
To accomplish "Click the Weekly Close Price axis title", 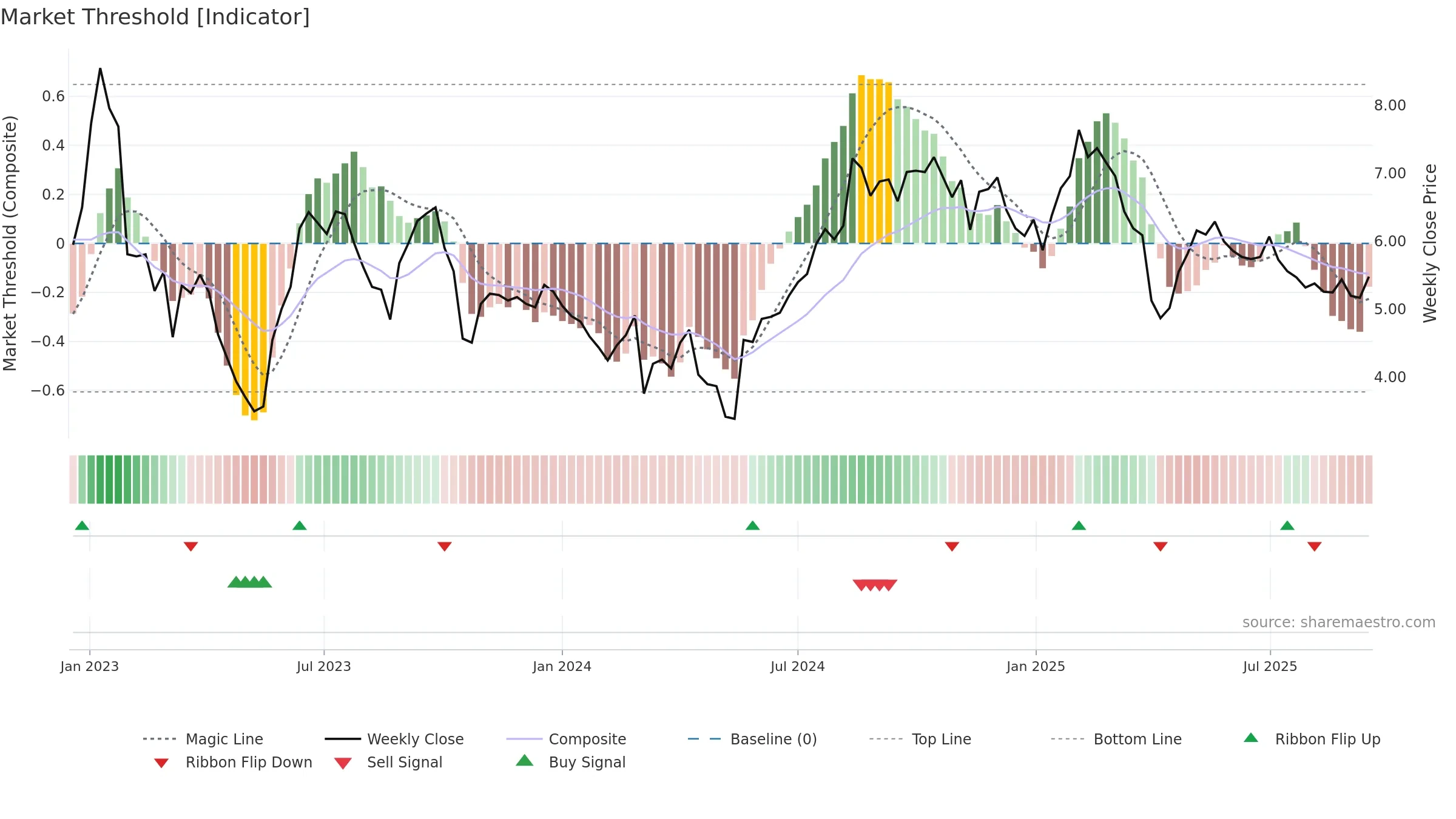I will point(1431,243).
